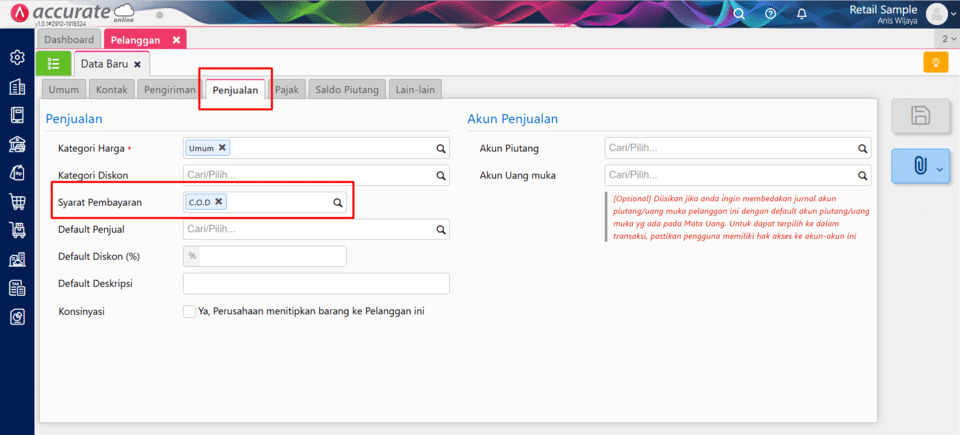Expand the open tabs count dropdown
Screen dimensions: 960x435
click(947, 39)
